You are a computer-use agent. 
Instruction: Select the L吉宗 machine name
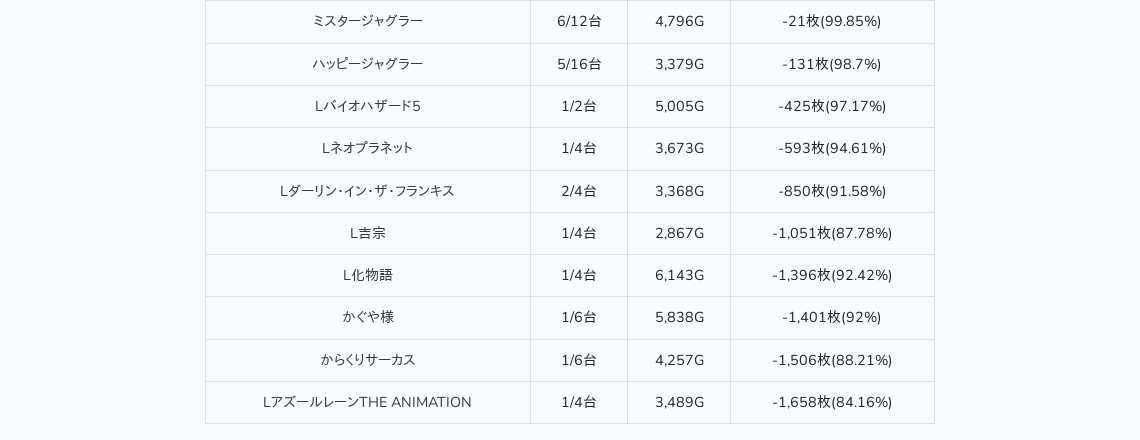(367, 233)
